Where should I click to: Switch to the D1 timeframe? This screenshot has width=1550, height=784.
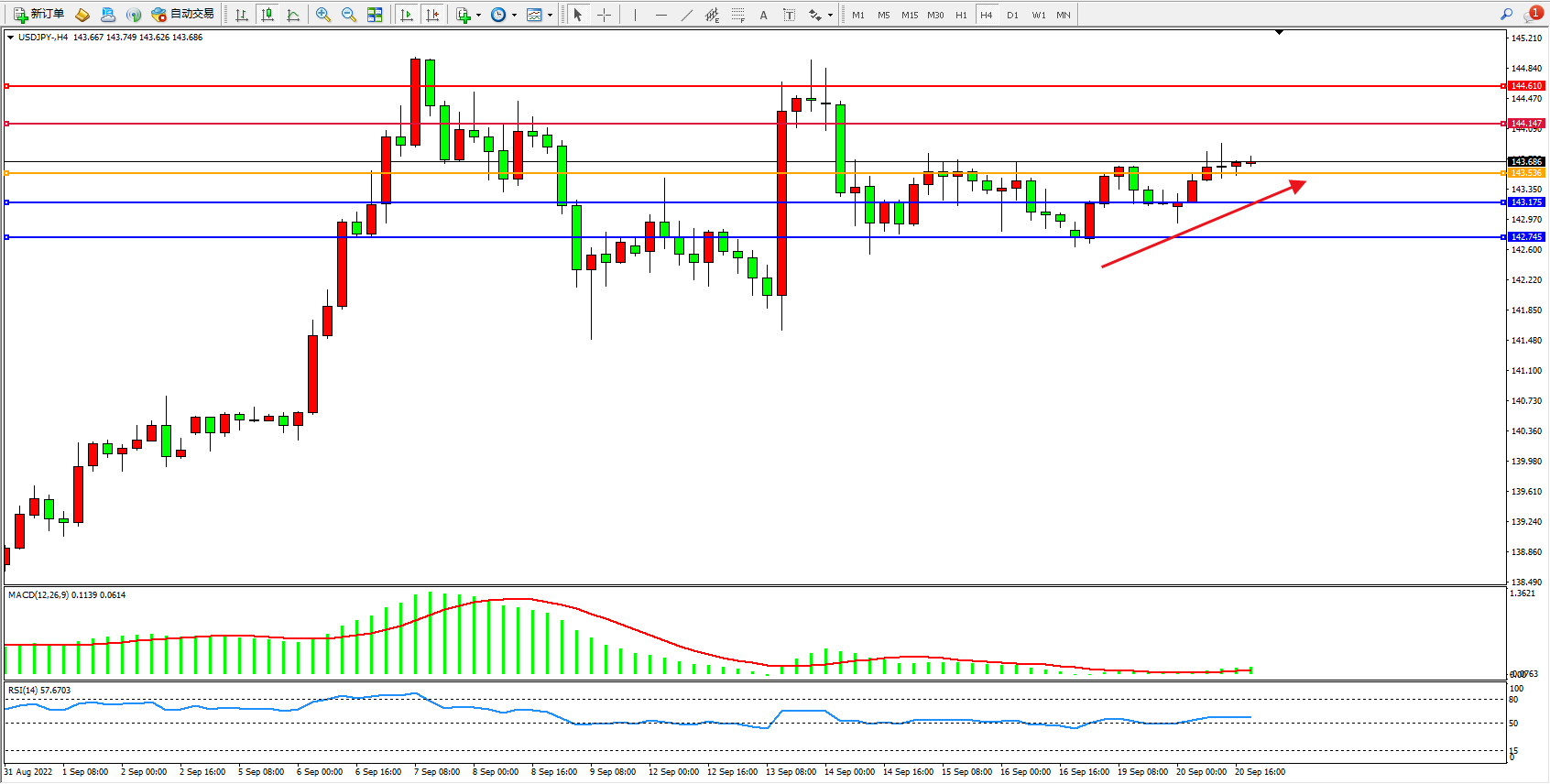(1012, 15)
